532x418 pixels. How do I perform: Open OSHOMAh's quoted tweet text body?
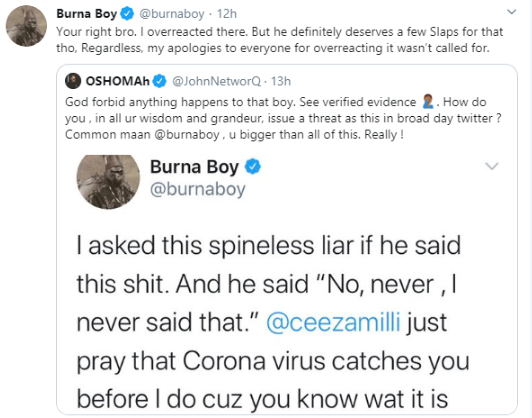(x=283, y=118)
